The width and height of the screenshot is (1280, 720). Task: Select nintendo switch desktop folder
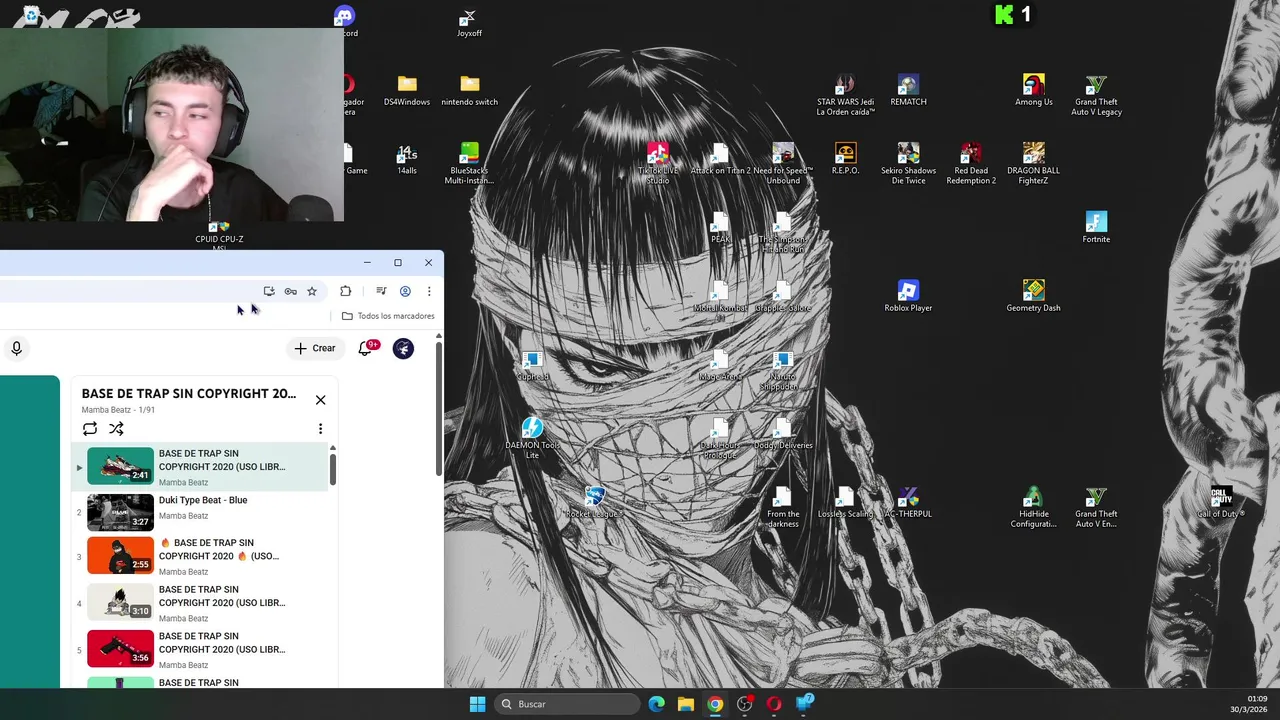[470, 91]
